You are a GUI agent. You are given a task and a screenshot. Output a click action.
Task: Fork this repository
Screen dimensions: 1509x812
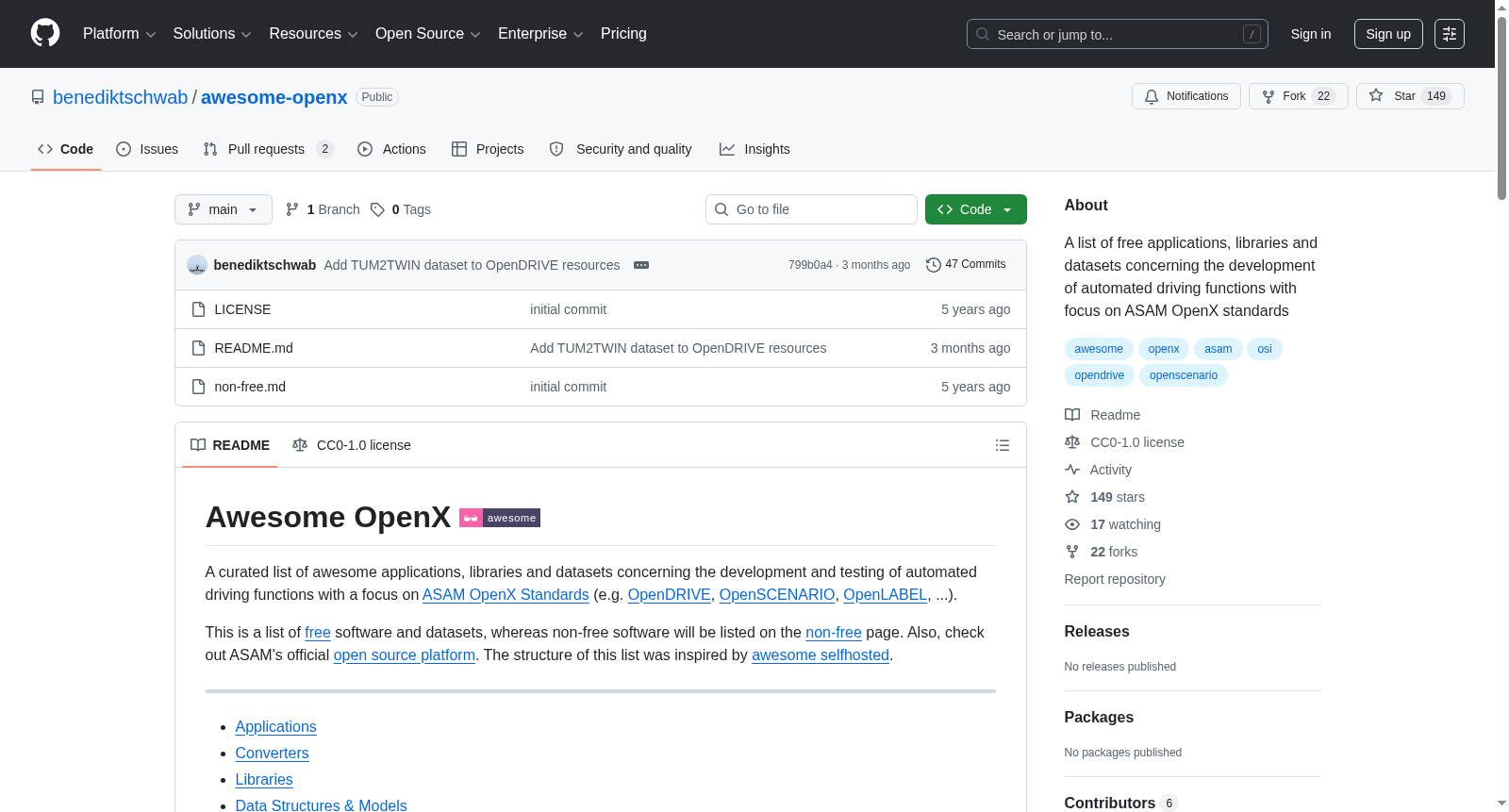[x=1298, y=96]
